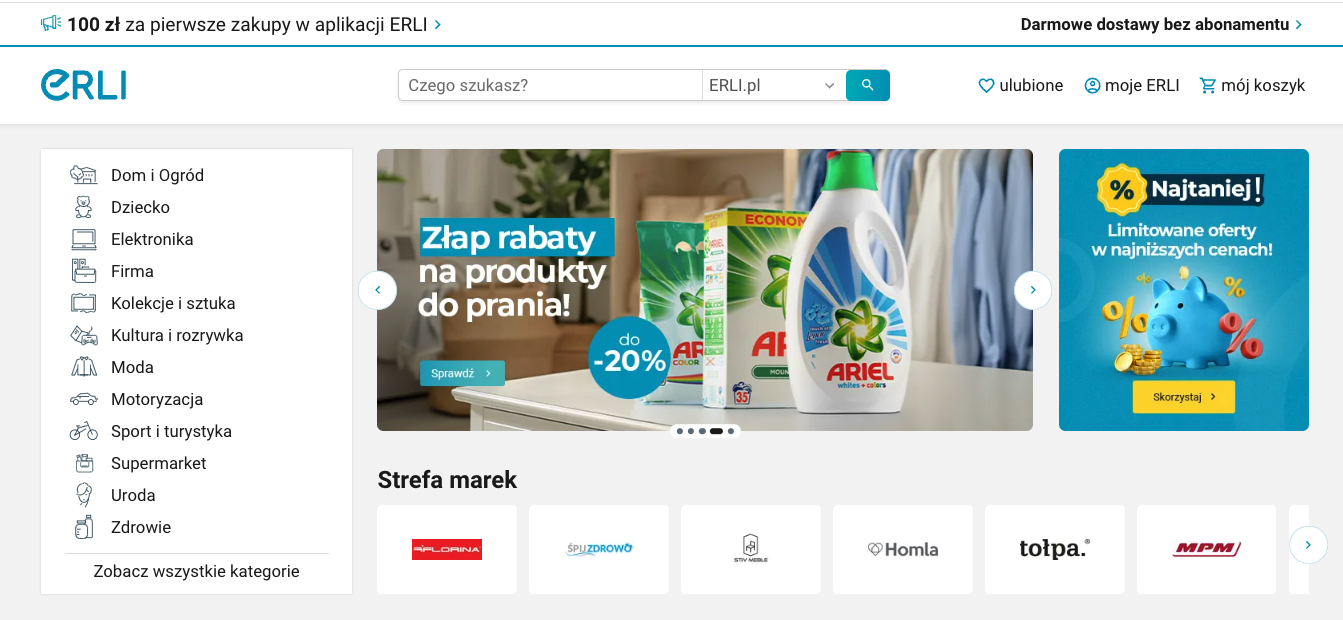Show previous banner with left arrow
This screenshot has height=620, width=1343.
(378, 290)
